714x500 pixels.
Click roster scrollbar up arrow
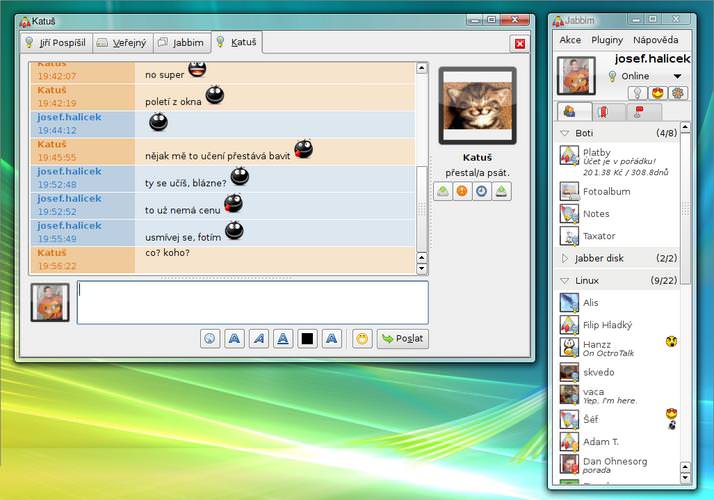click(685, 127)
